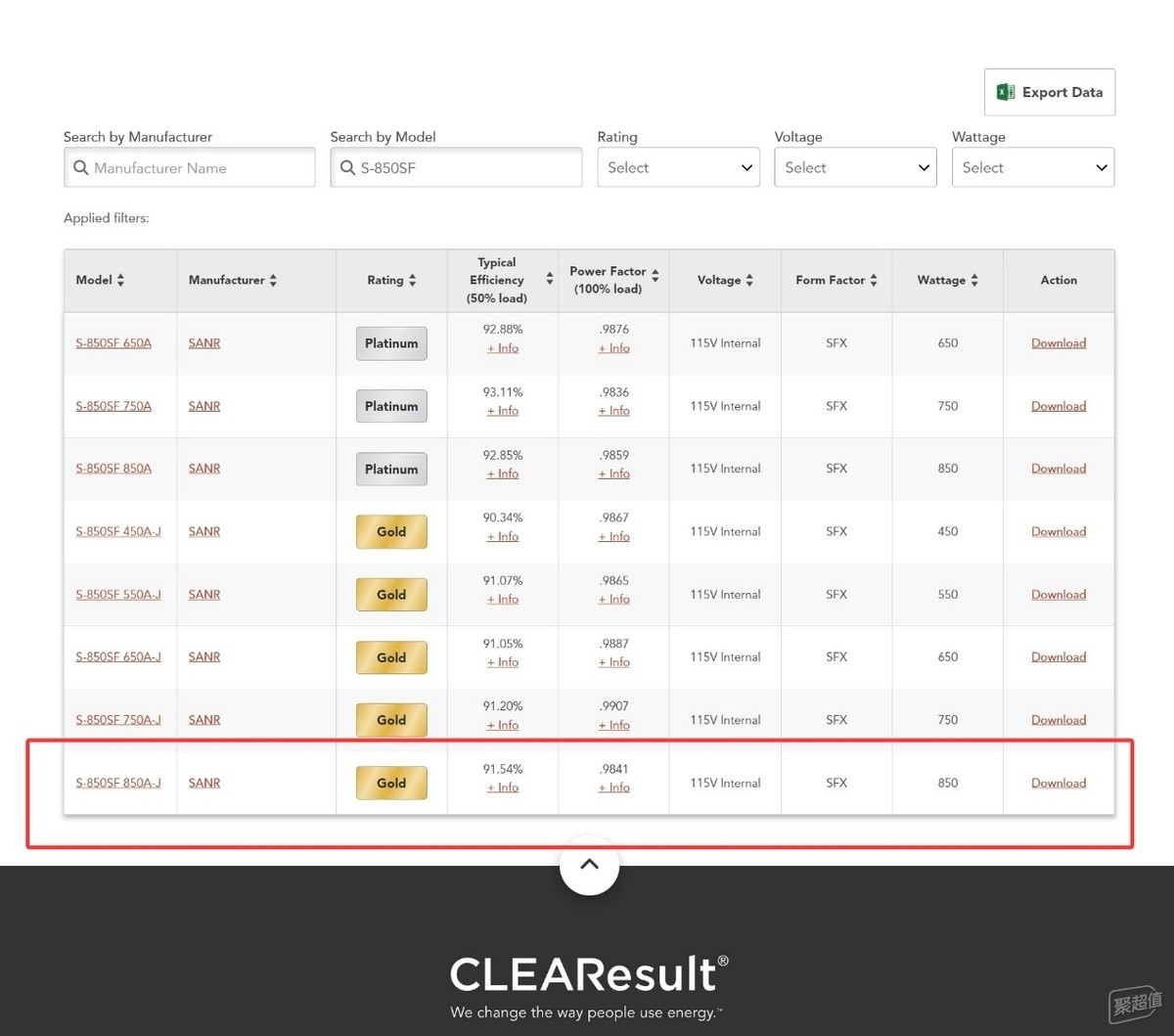Click the magnifier icon in Manufacturer search
1174x1036 pixels.
[x=81, y=168]
